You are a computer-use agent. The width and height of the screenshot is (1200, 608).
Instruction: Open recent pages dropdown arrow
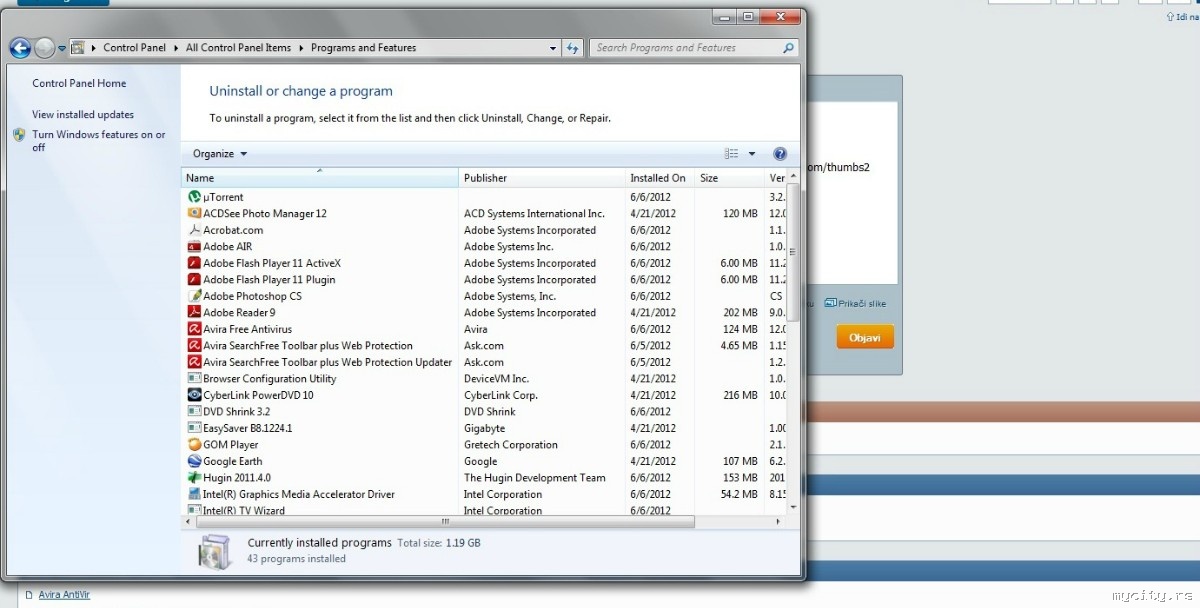click(x=62, y=48)
